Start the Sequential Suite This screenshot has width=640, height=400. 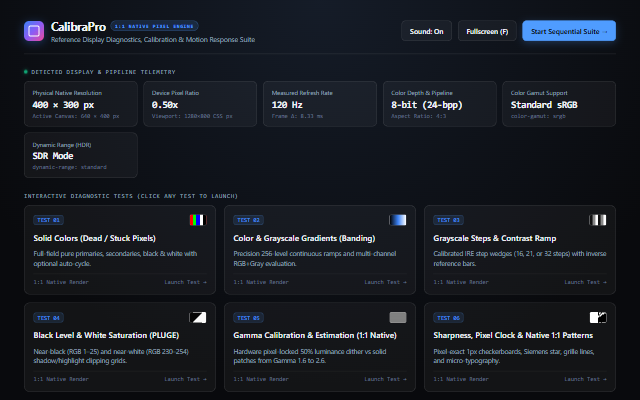(x=569, y=31)
